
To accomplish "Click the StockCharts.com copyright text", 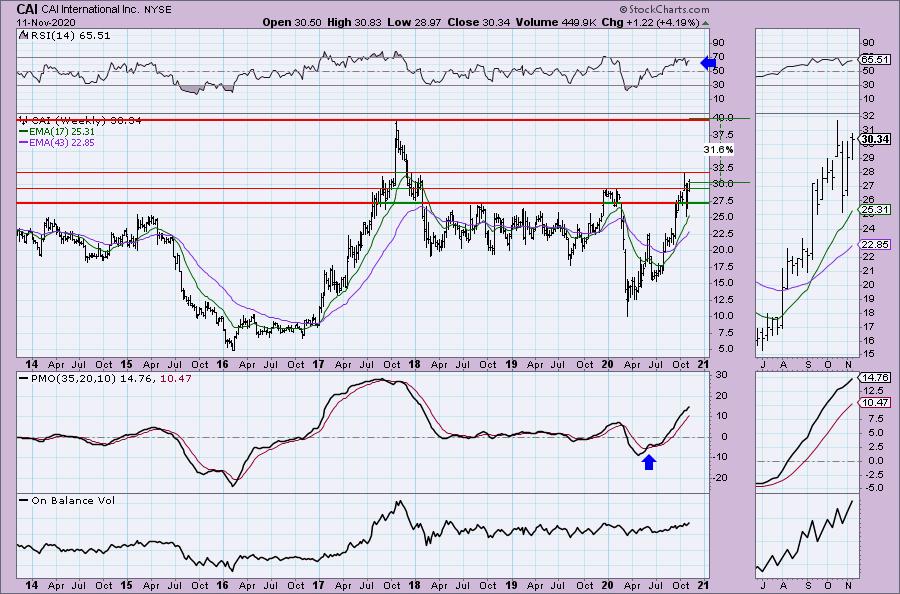I will [x=664, y=9].
